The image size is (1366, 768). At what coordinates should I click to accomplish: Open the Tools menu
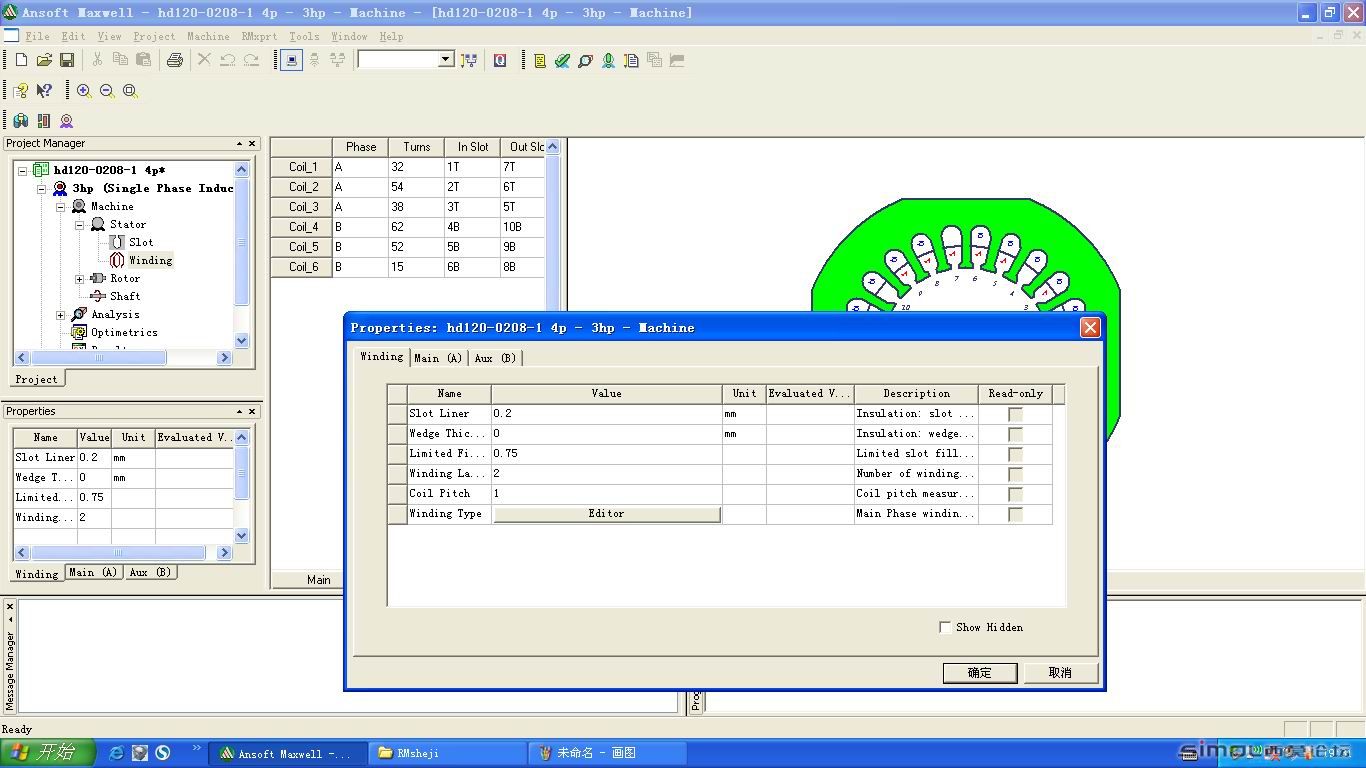point(304,36)
